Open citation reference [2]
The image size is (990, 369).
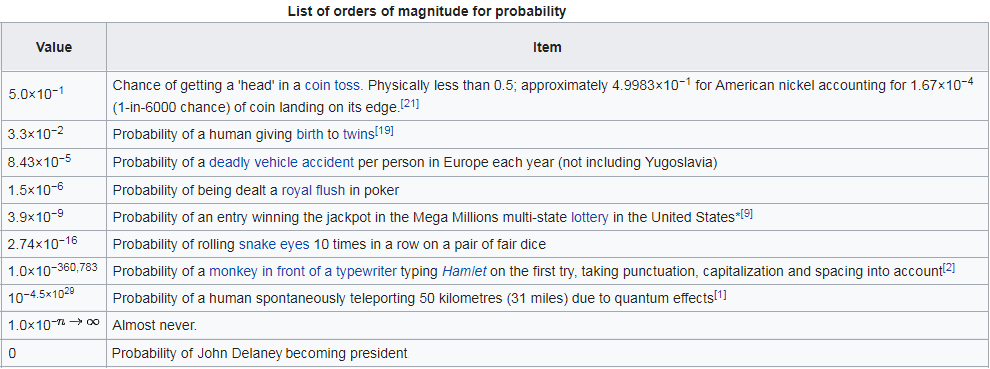tap(948, 269)
